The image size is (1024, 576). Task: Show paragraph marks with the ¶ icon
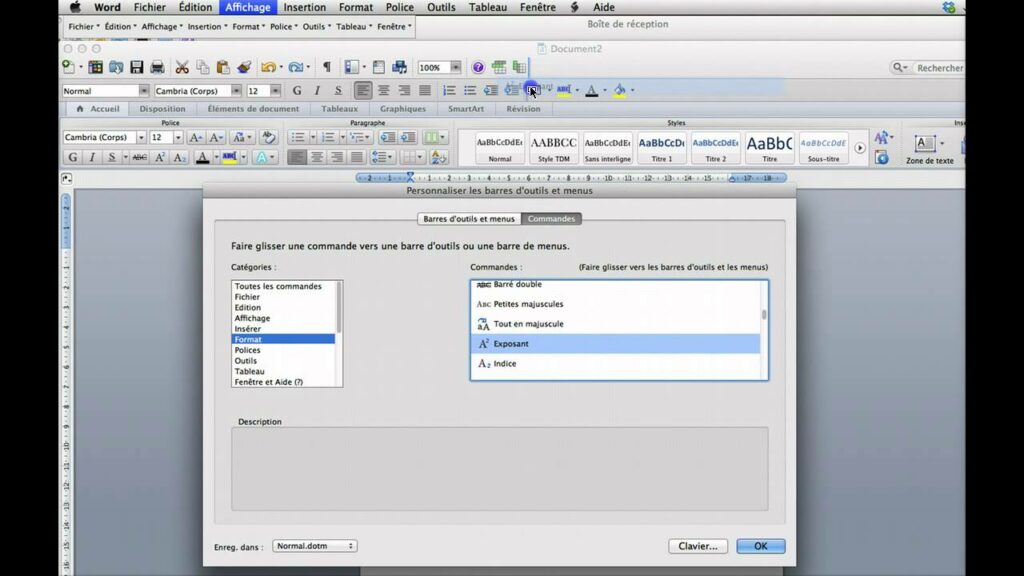click(326, 67)
